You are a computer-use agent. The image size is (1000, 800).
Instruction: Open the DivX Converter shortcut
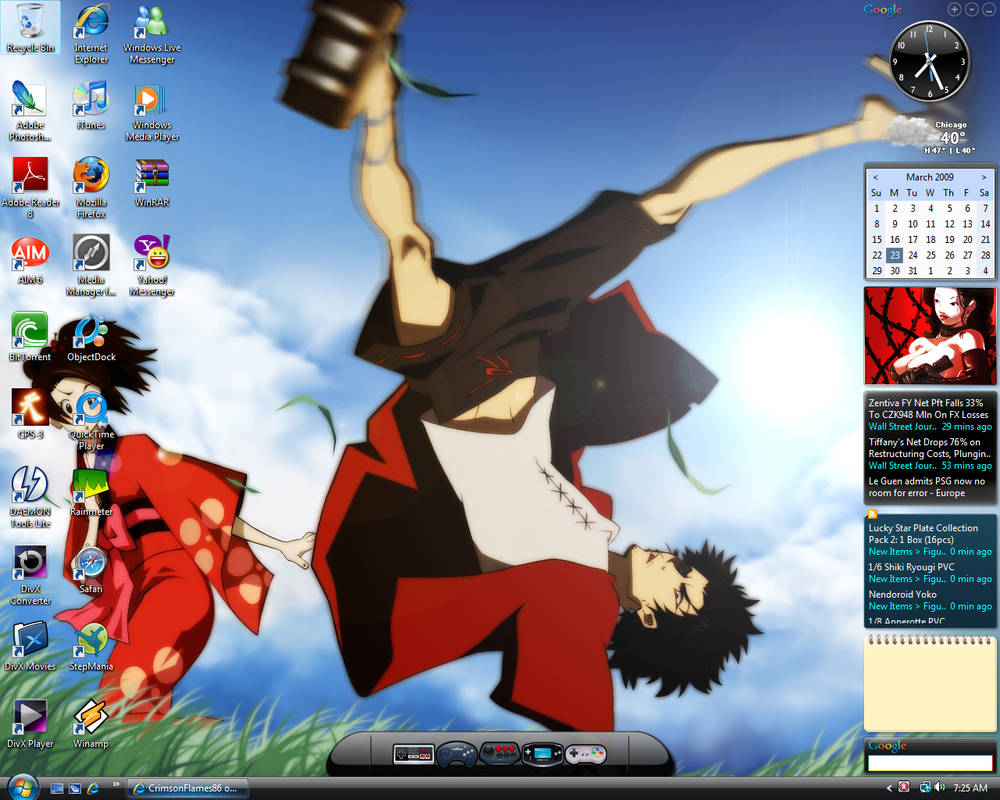click(x=30, y=575)
